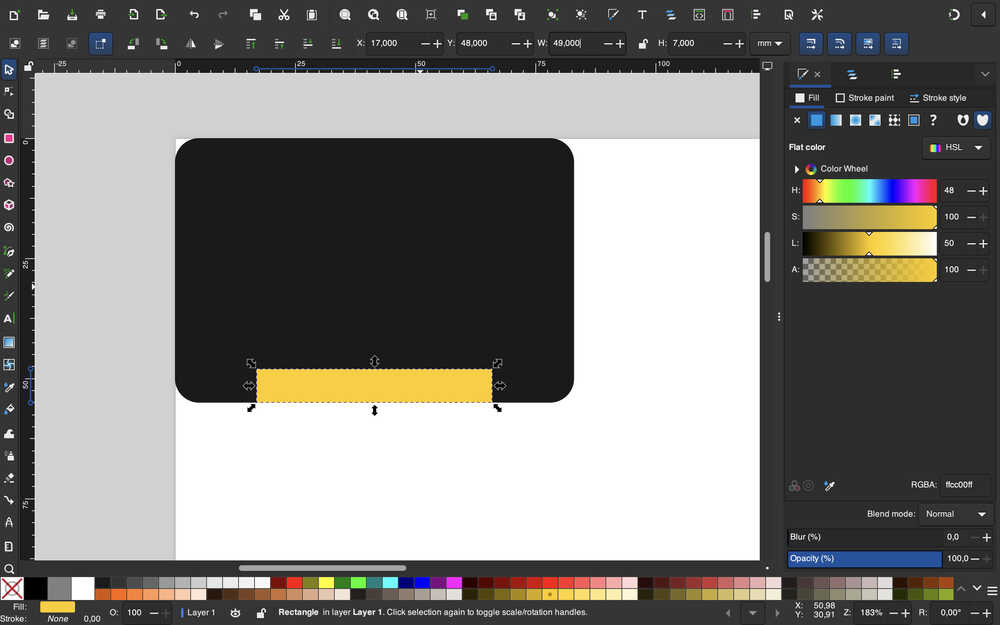This screenshot has height=625, width=1000.
Task: Toggle the canvas guides lock at ruler corner
Action: (28, 66)
